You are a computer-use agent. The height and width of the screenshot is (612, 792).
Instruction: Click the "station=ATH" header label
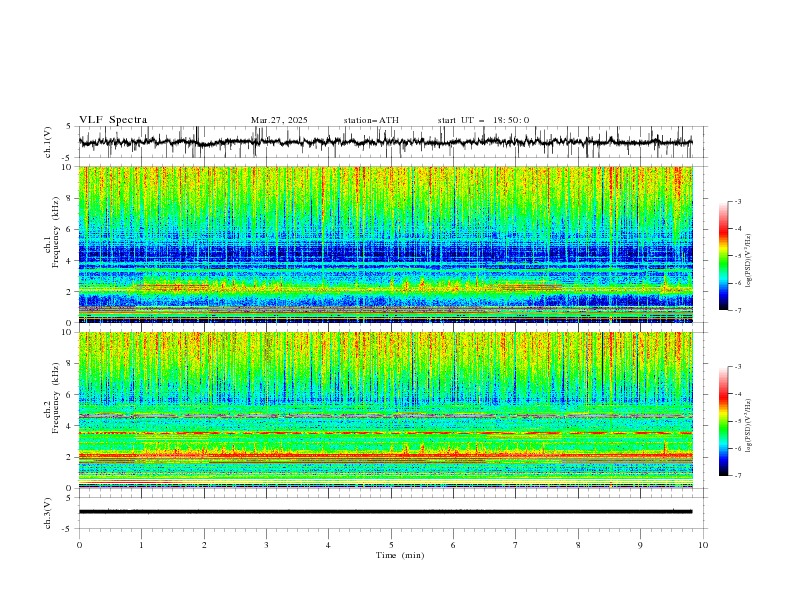[x=371, y=120]
